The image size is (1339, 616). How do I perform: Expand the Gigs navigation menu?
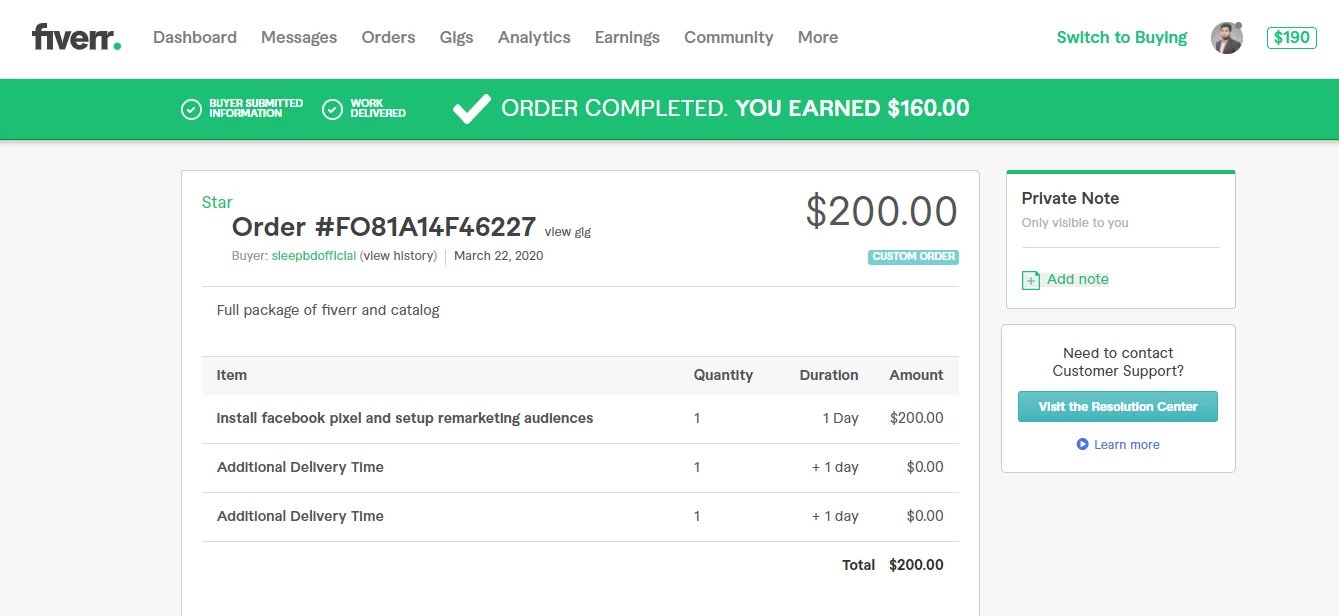[456, 38]
